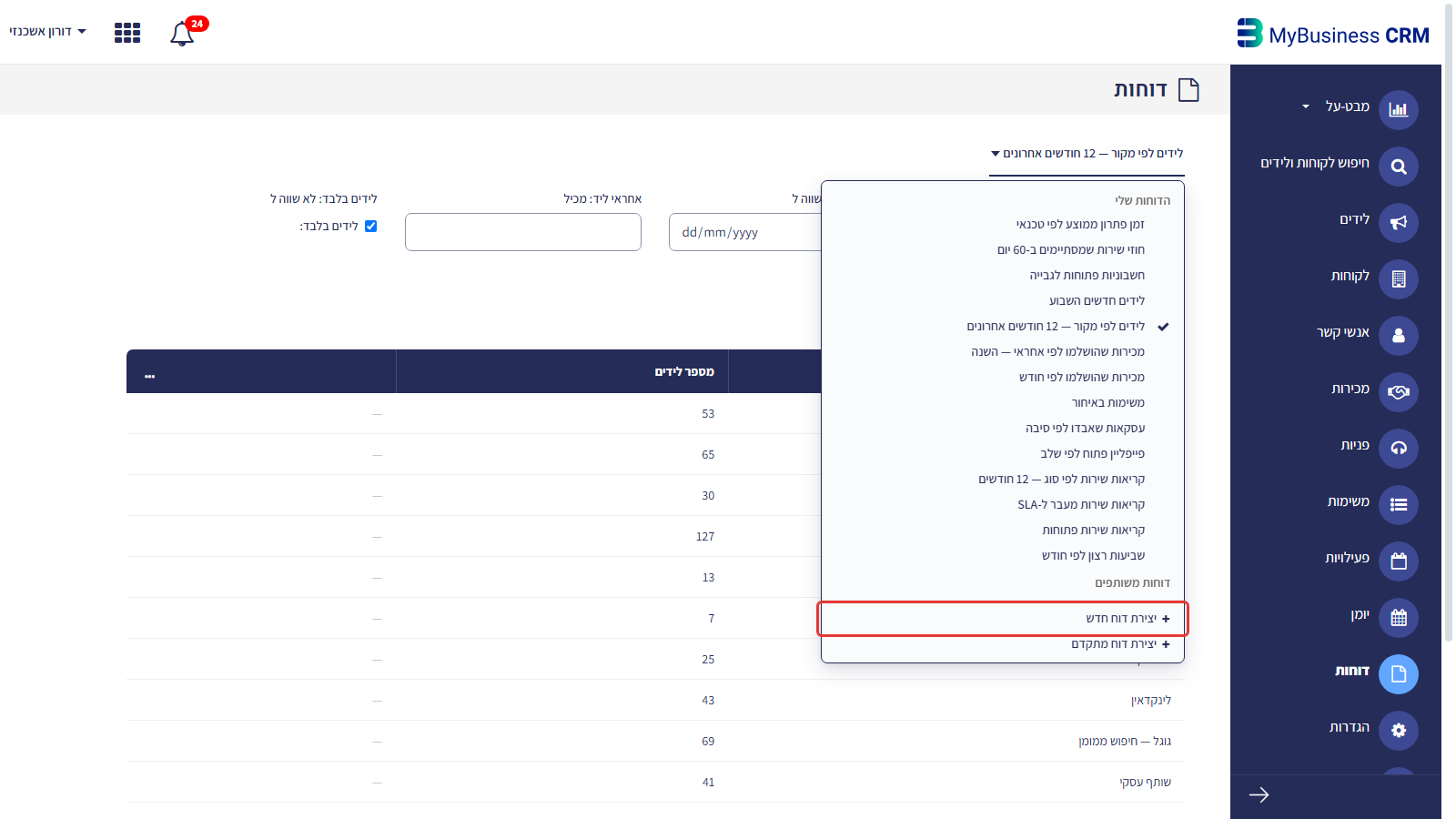Toggle the לידים בלבד checkbox
1456x819 pixels.
point(370,226)
